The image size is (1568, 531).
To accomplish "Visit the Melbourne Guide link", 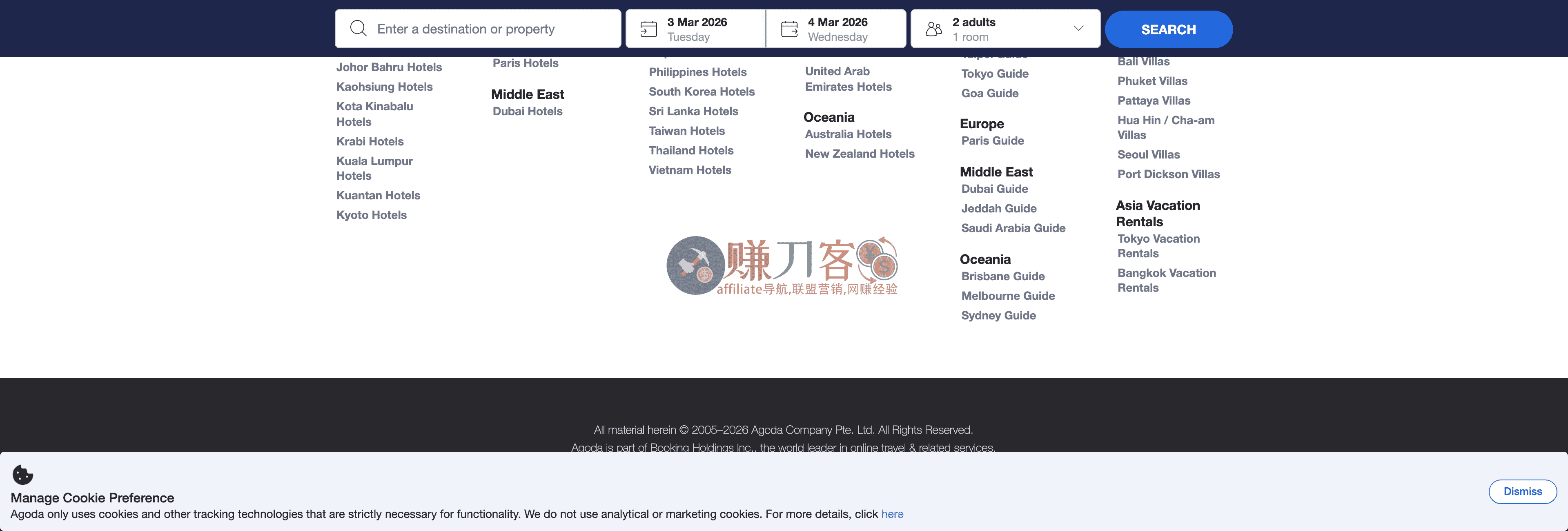I will [x=1007, y=296].
